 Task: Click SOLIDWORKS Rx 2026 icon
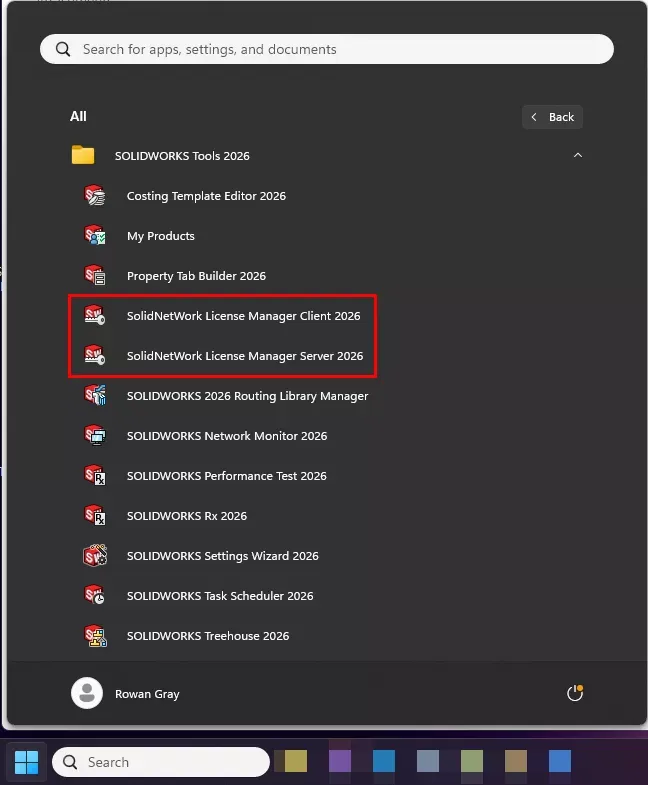95,516
